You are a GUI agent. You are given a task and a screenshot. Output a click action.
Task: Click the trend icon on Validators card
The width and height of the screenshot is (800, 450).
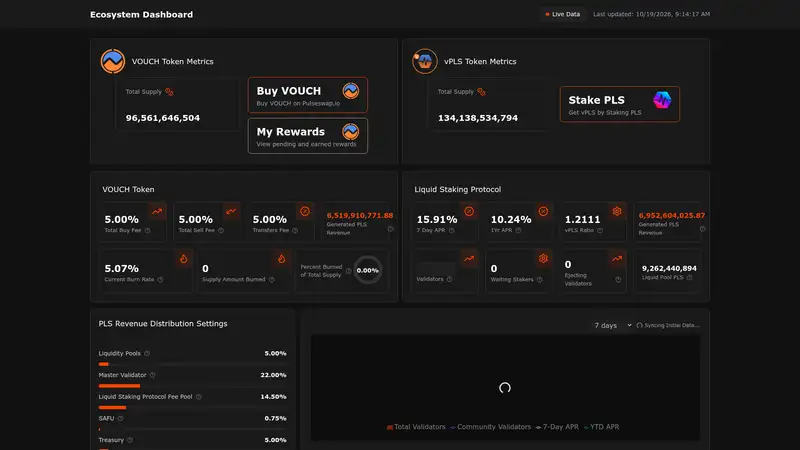pos(469,259)
